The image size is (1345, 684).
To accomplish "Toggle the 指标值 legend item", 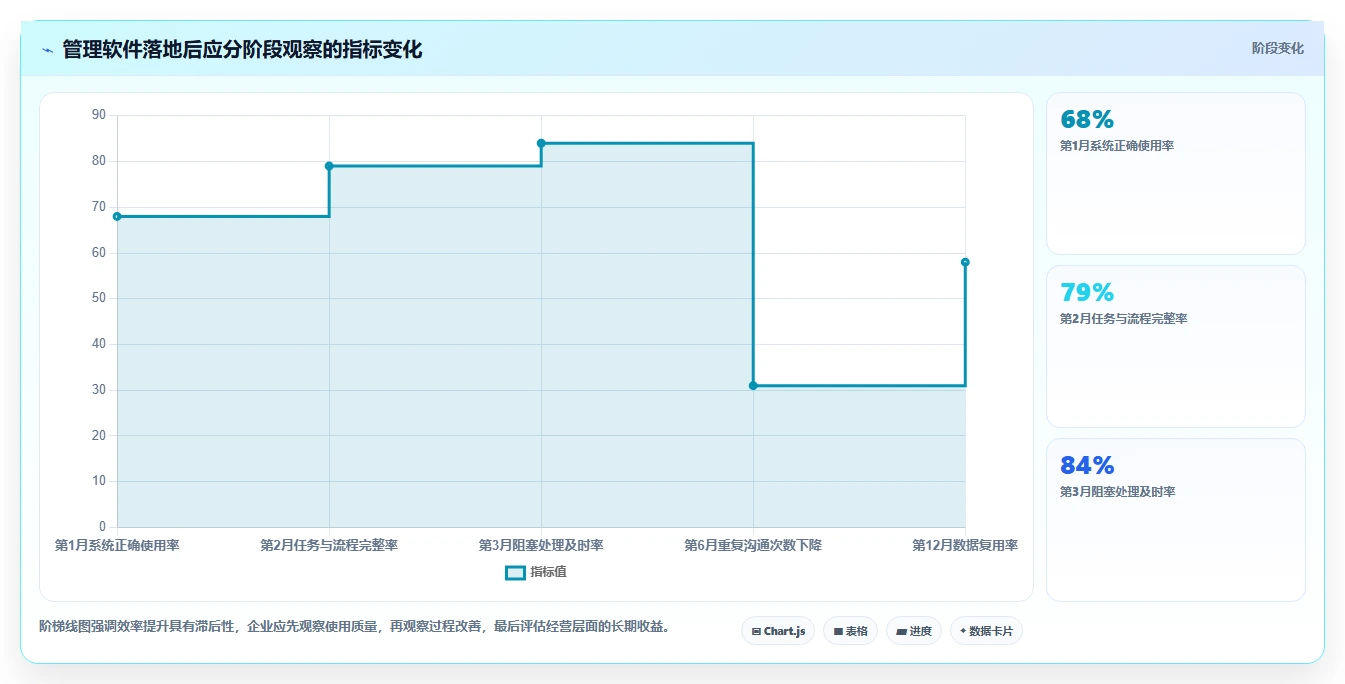I will tap(536, 572).
